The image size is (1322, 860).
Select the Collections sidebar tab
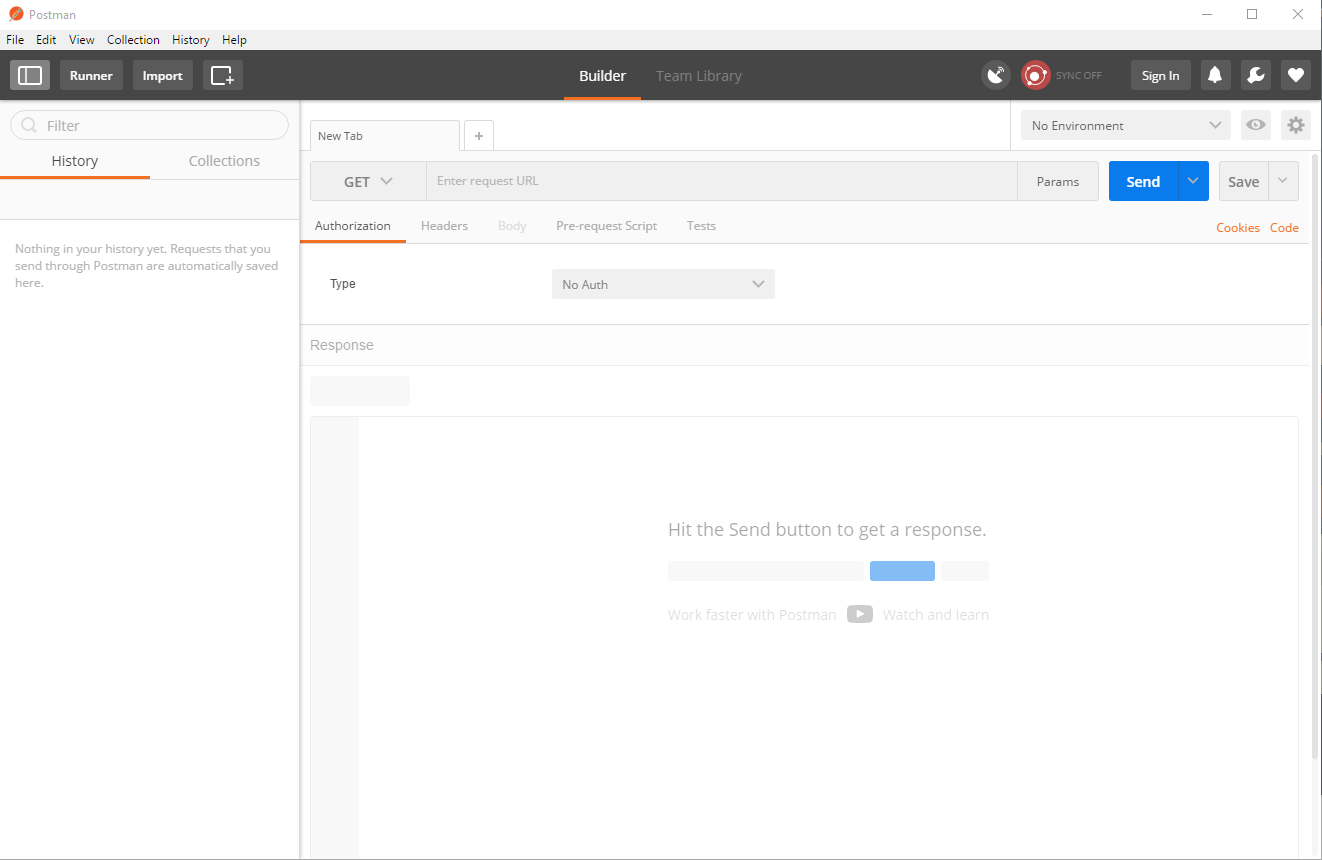(x=224, y=161)
